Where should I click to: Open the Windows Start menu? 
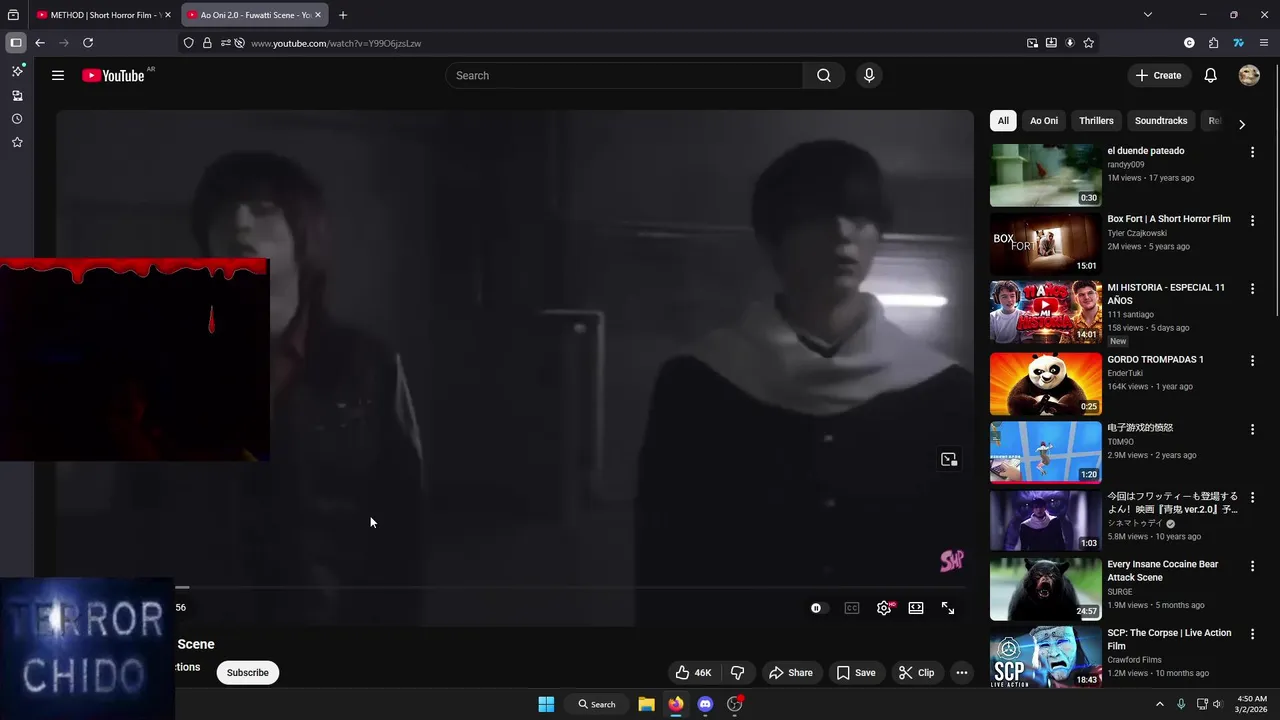pos(546,704)
